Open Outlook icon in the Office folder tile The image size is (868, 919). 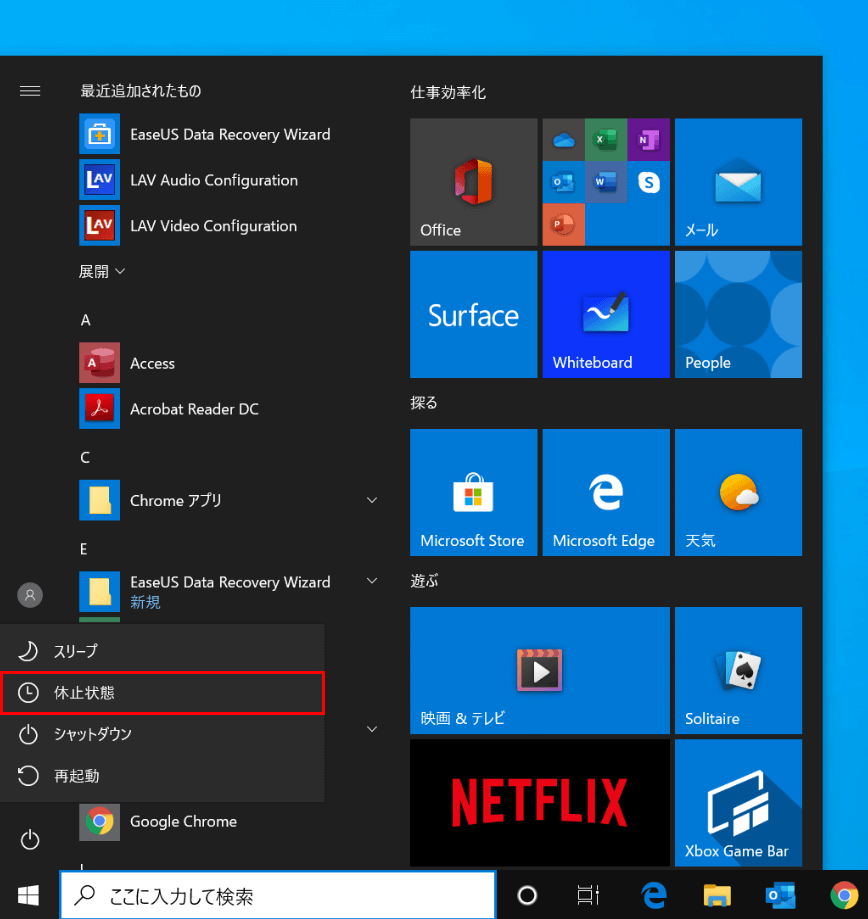point(564,182)
